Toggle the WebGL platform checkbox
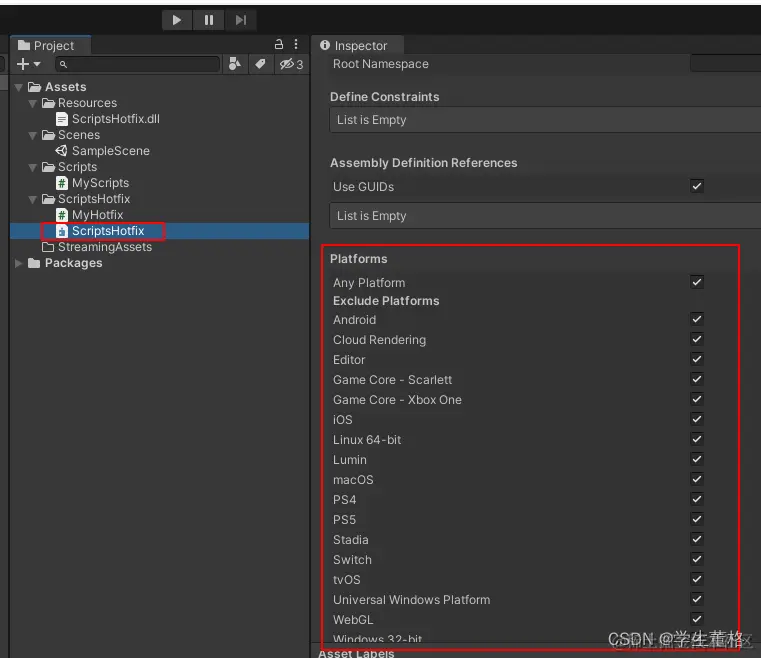The image size is (761, 658). [697, 619]
